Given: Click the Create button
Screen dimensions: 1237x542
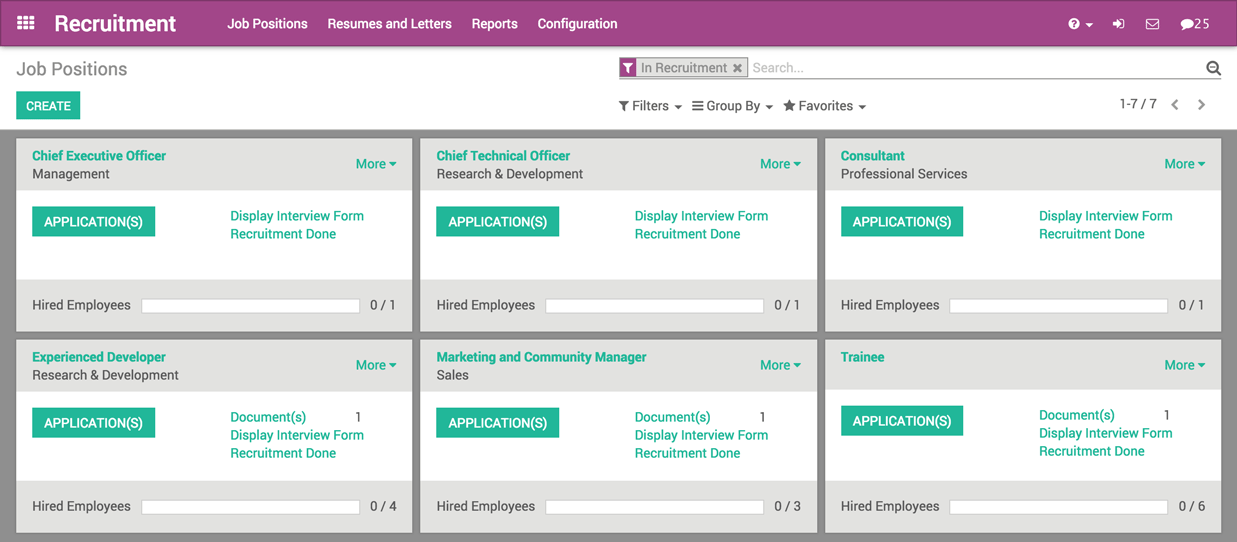Looking at the screenshot, I should pos(48,106).
